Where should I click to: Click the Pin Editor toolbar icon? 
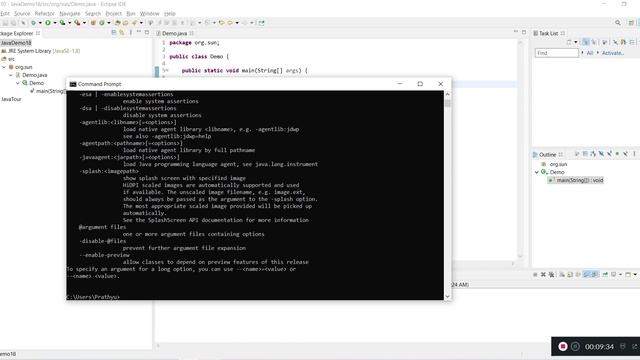[x=261, y=23]
